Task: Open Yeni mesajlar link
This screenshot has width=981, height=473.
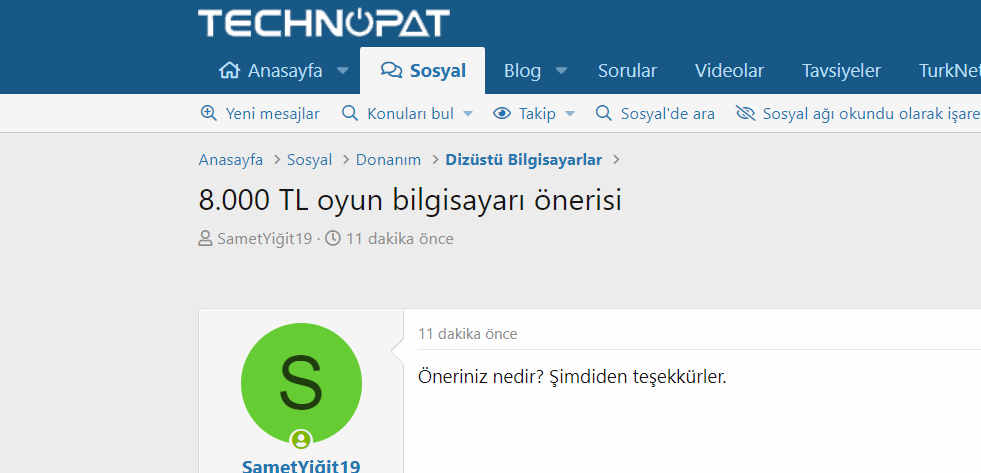Action: click(272, 114)
